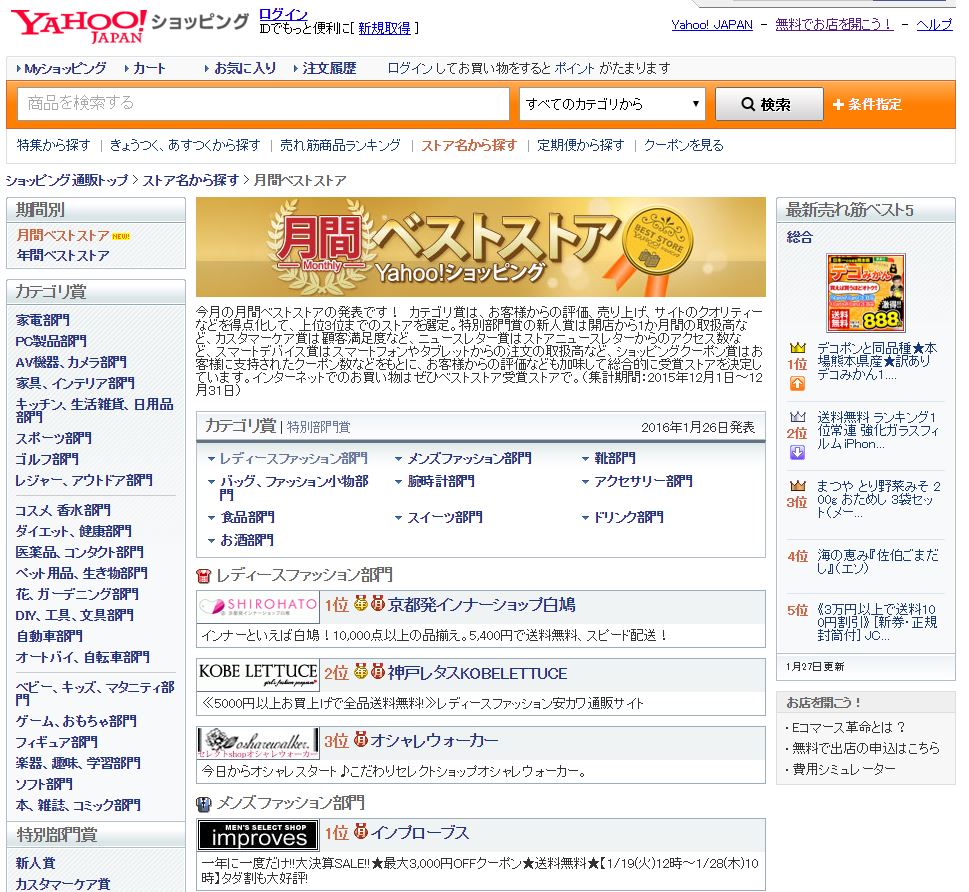Select きょうつく、あすつくから探す tab
The width and height of the screenshot is (969, 892).
point(185,145)
